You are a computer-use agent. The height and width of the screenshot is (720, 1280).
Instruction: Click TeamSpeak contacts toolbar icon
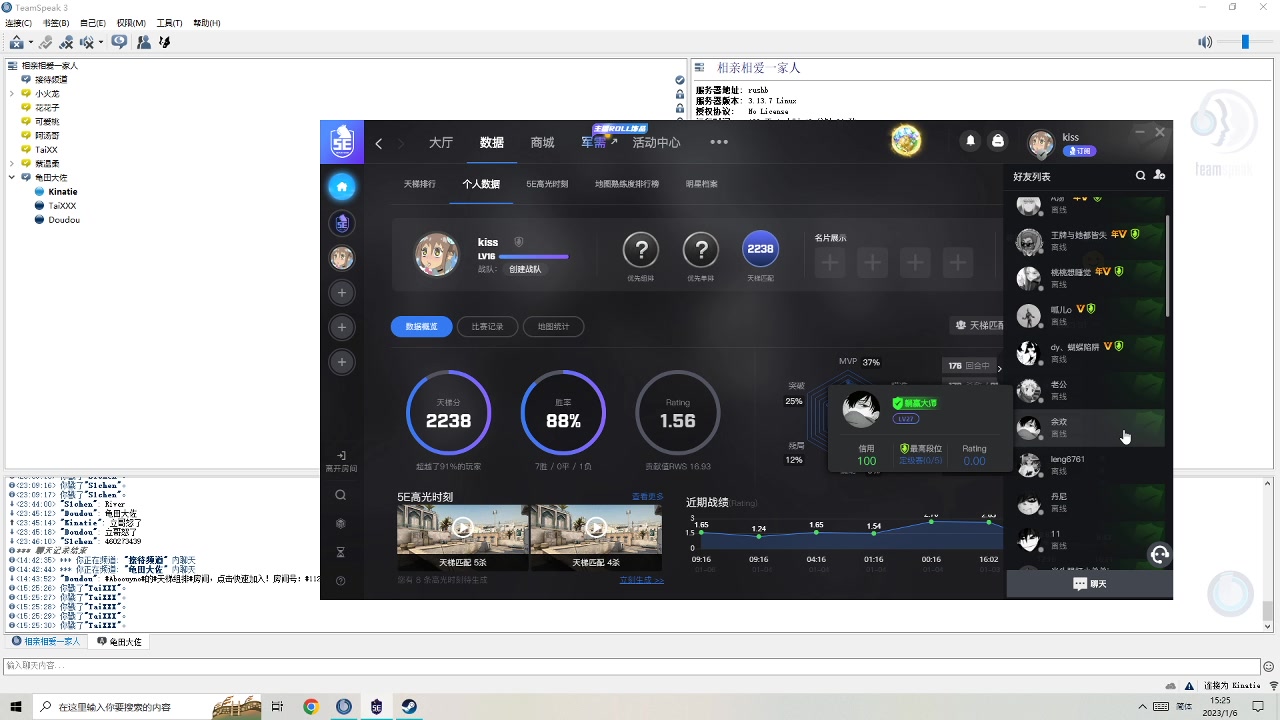(x=144, y=42)
